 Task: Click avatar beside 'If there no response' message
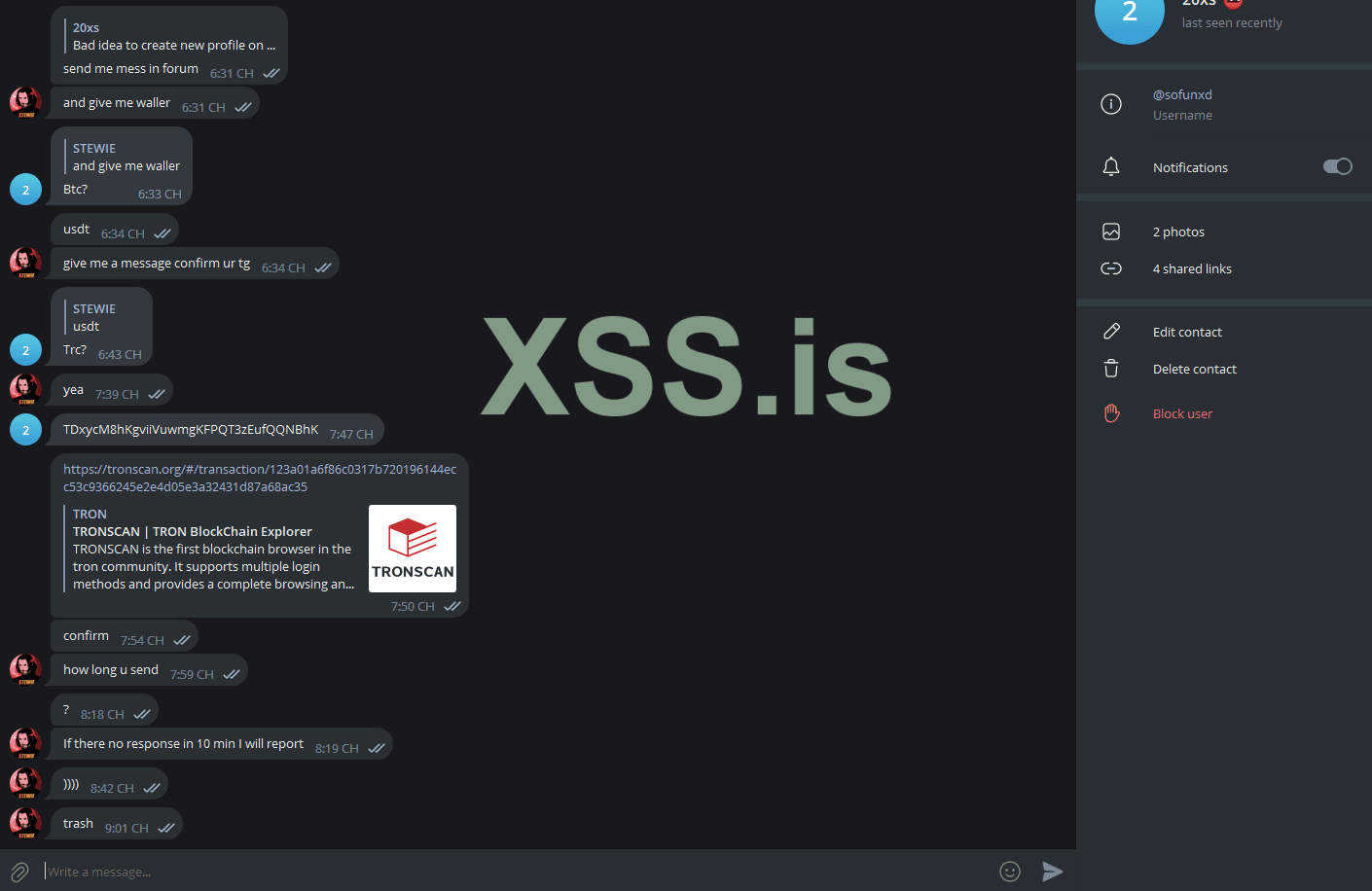pyautogui.click(x=25, y=743)
